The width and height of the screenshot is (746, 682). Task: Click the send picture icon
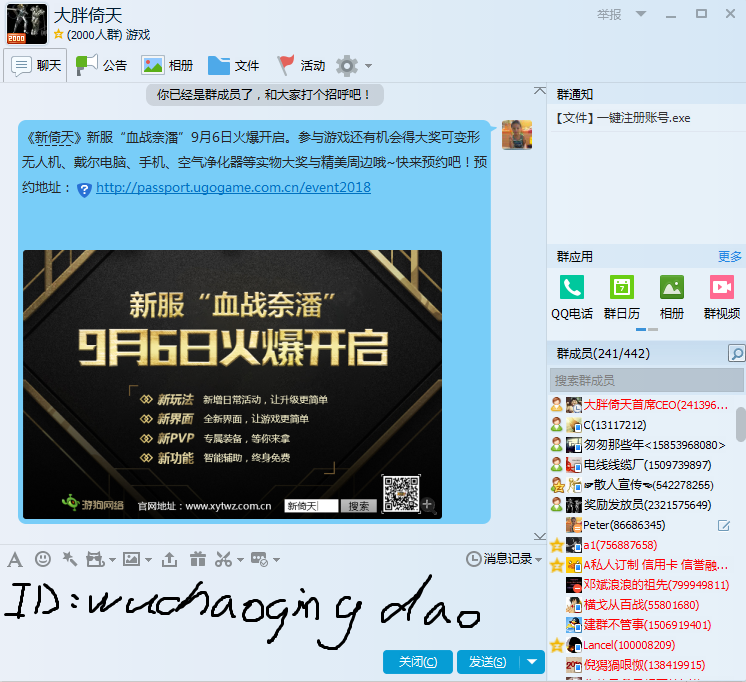tap(131, 559)
